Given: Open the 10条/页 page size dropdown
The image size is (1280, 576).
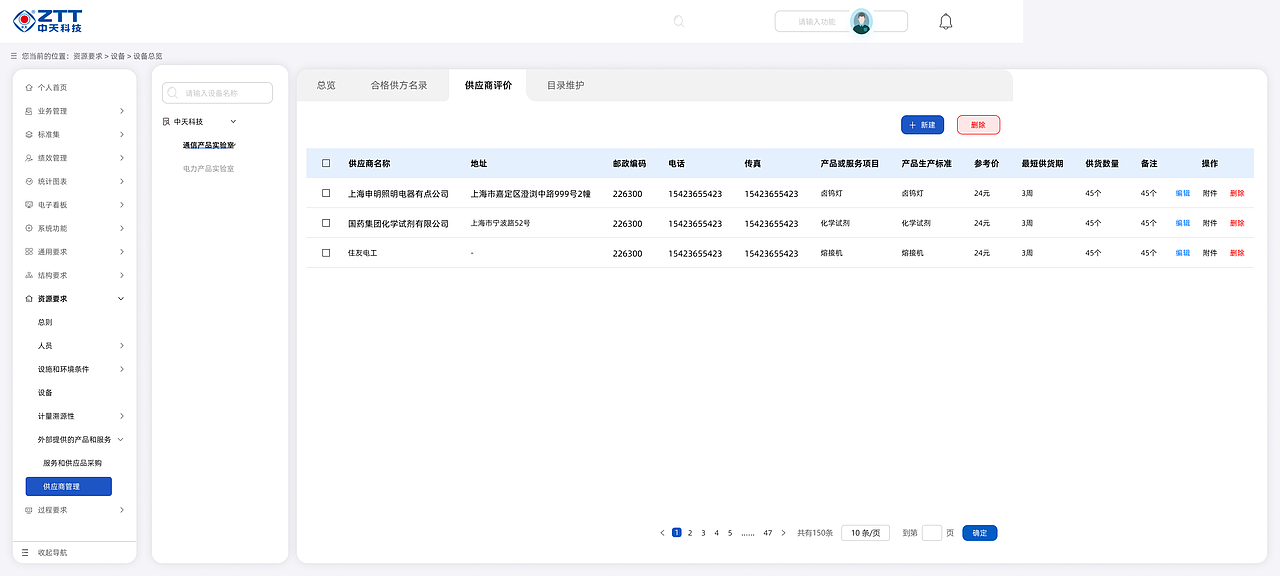Looking at the screenshot, I should tap(864, 532).
